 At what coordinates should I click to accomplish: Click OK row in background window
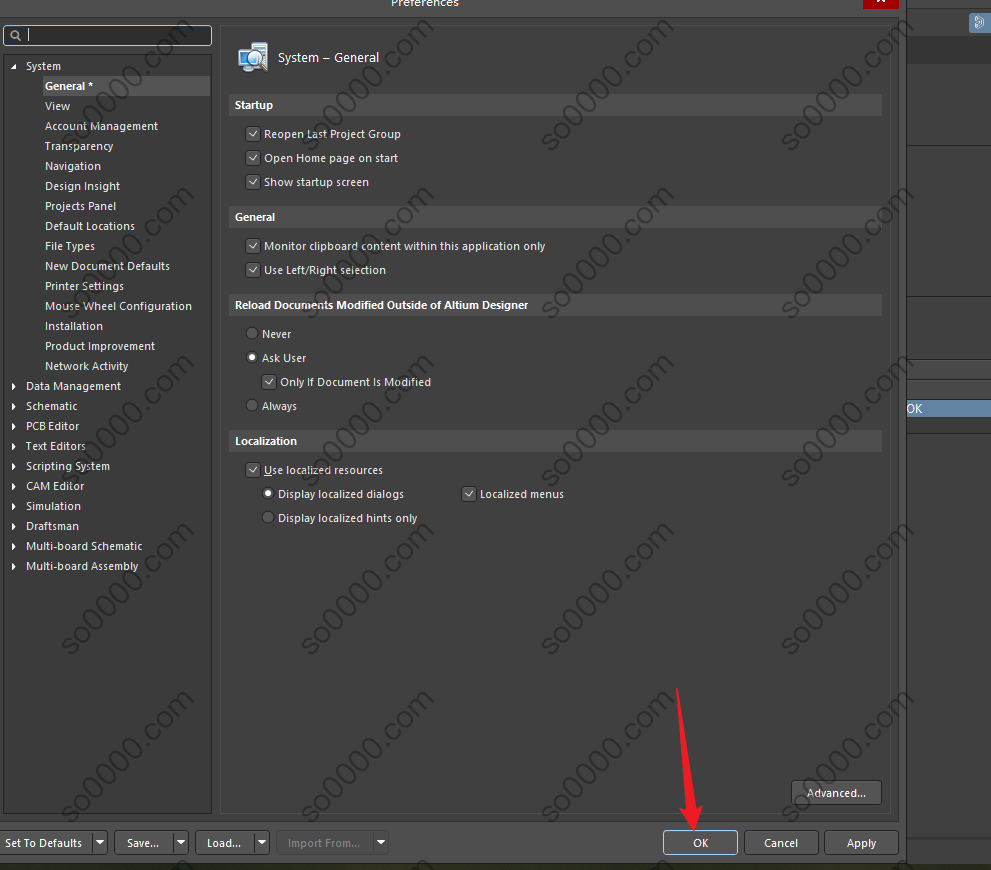(949, 409)
